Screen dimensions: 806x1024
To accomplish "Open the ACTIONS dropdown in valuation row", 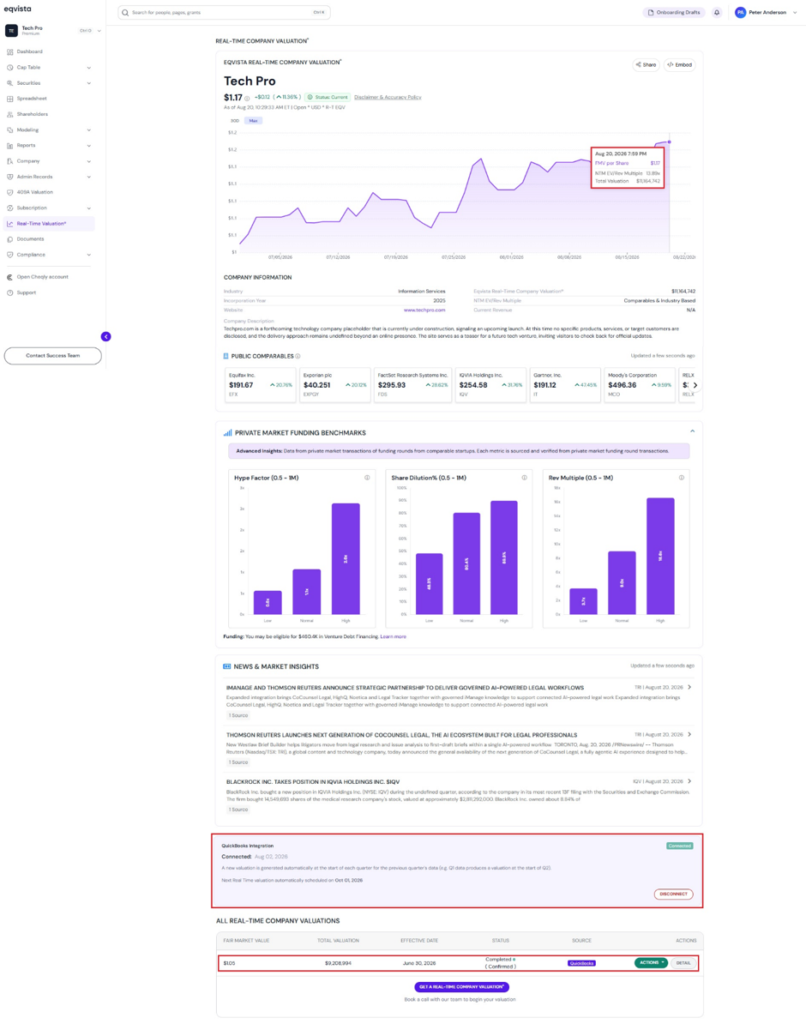I will coord(651,963).
